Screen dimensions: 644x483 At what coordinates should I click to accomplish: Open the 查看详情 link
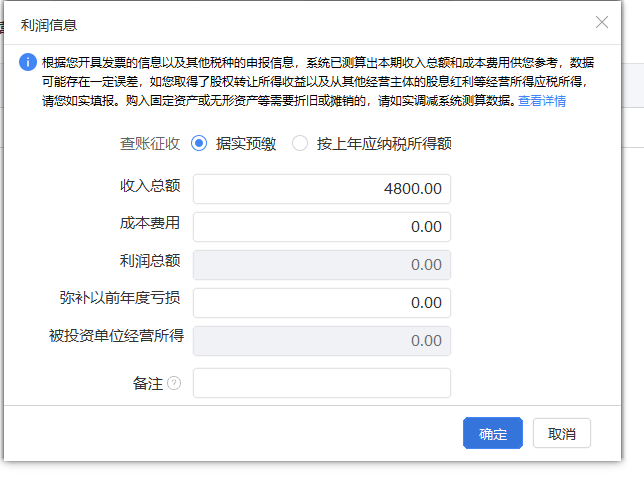click(x=542, y=101)
